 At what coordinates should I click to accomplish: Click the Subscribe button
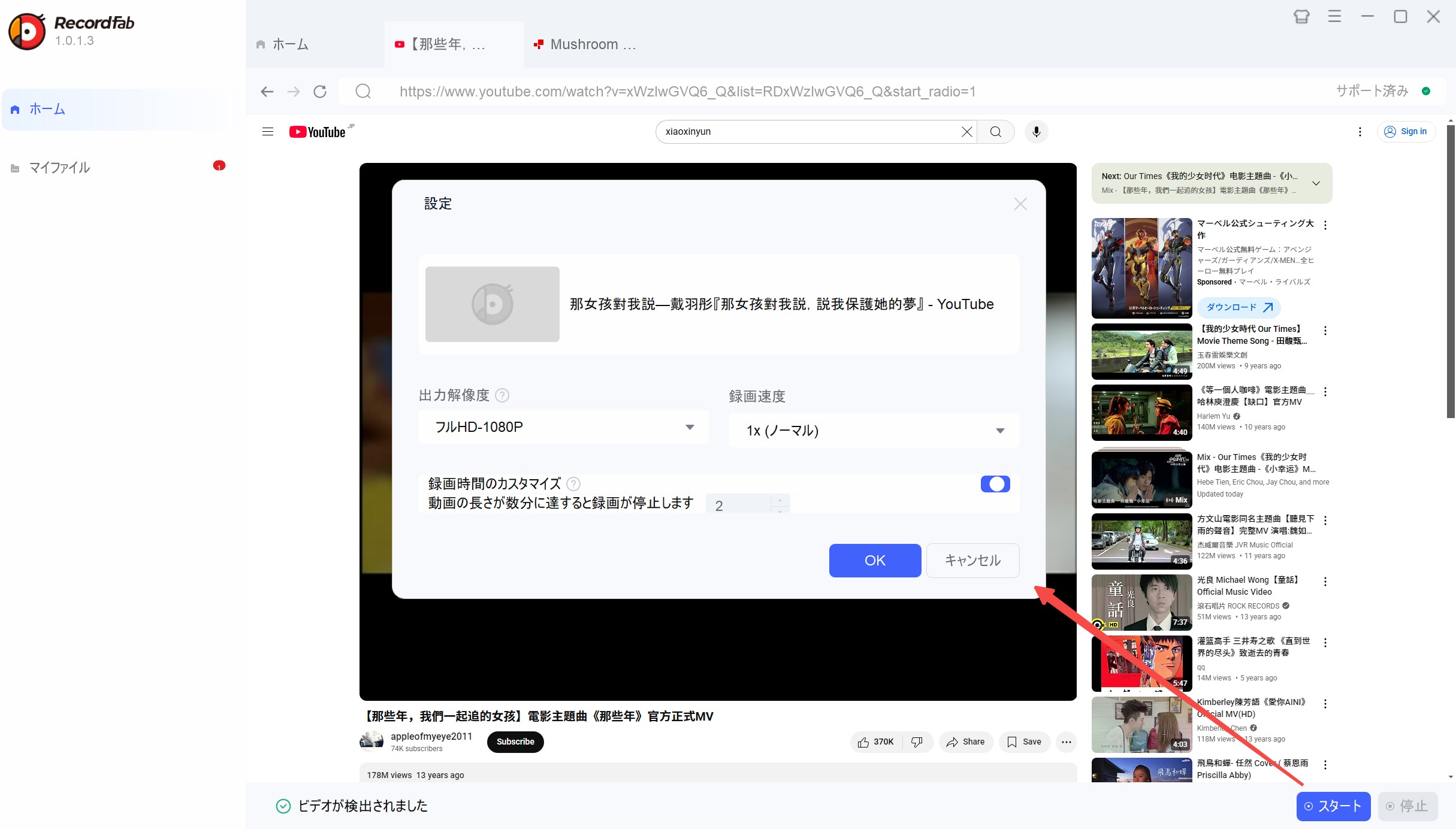point(515,742)
